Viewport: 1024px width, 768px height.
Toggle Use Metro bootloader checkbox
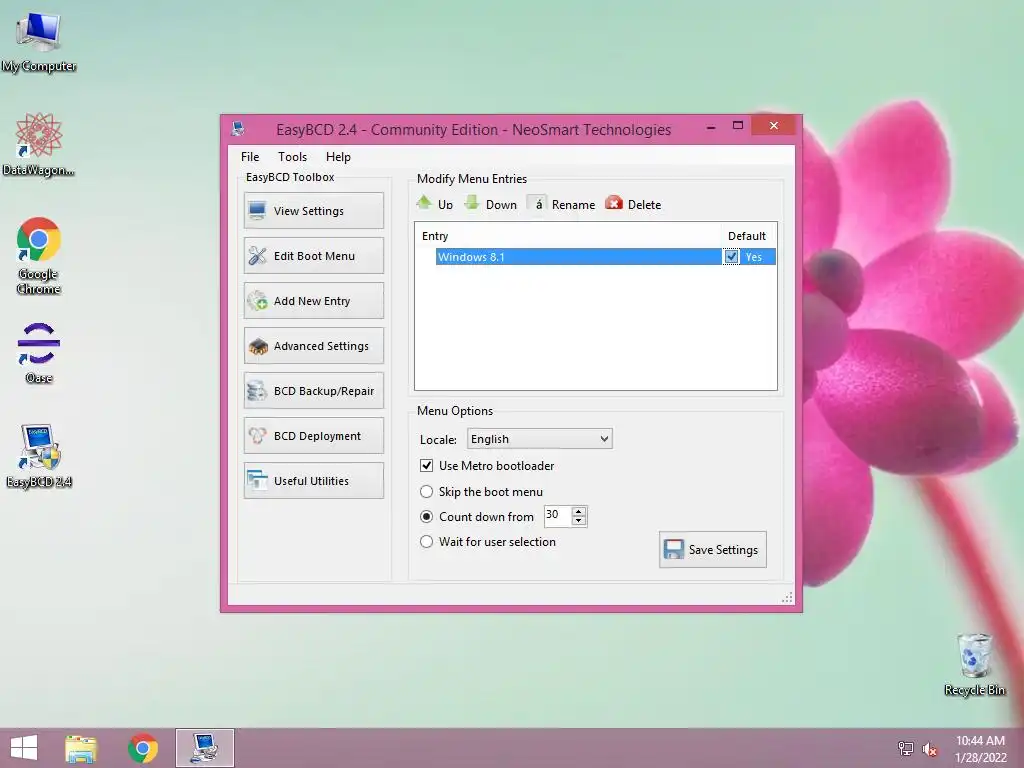tap(426, 466)
